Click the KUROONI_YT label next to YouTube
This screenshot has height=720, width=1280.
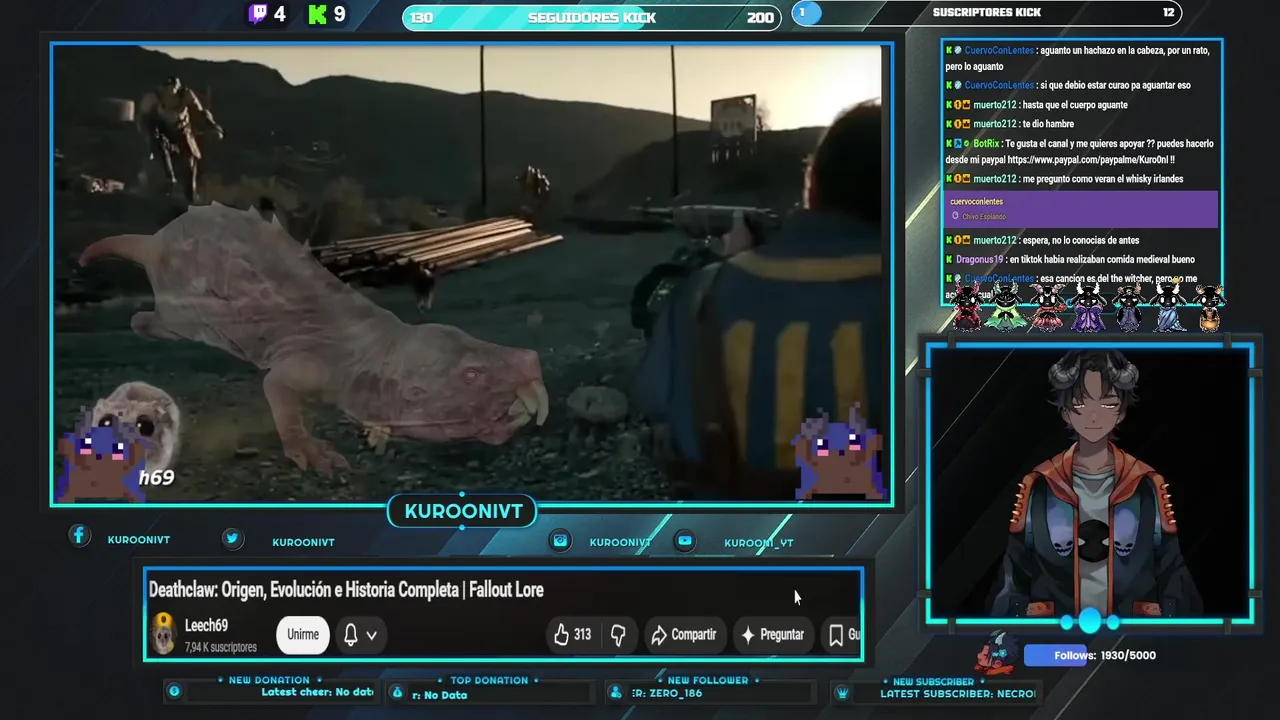(x=759, y=543)
